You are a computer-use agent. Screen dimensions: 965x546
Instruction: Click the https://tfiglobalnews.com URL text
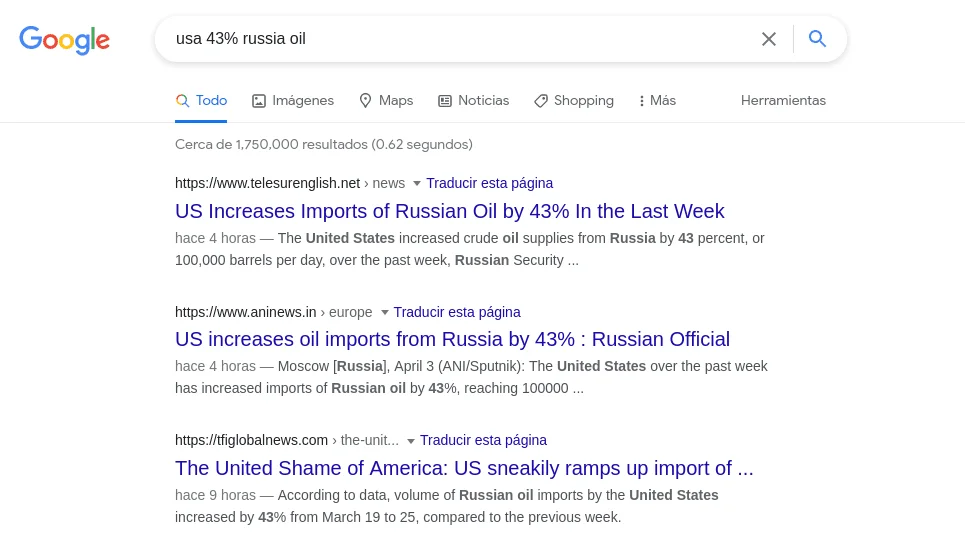click(251, 441)
